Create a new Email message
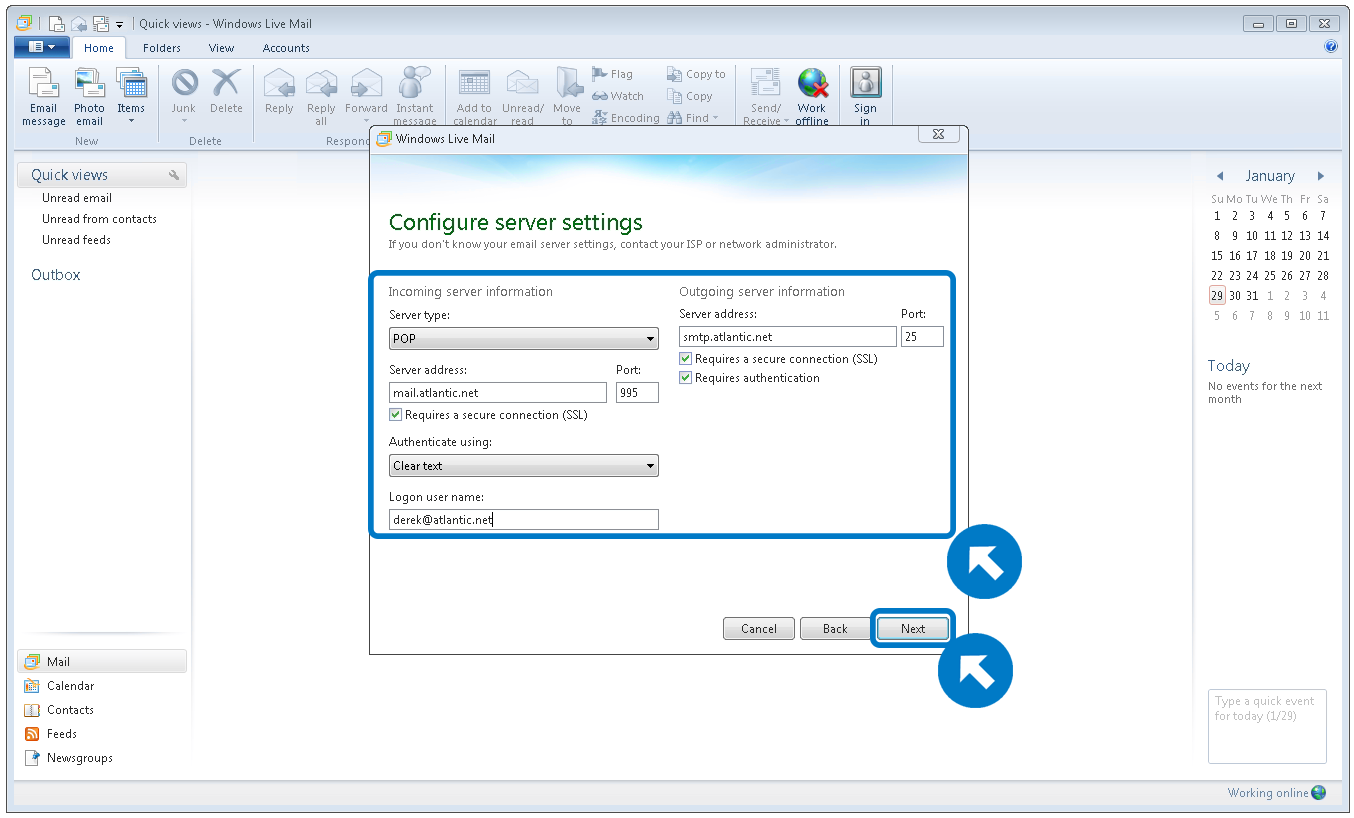The width and height of the screenshot is (1354, 818). point(43,97)
